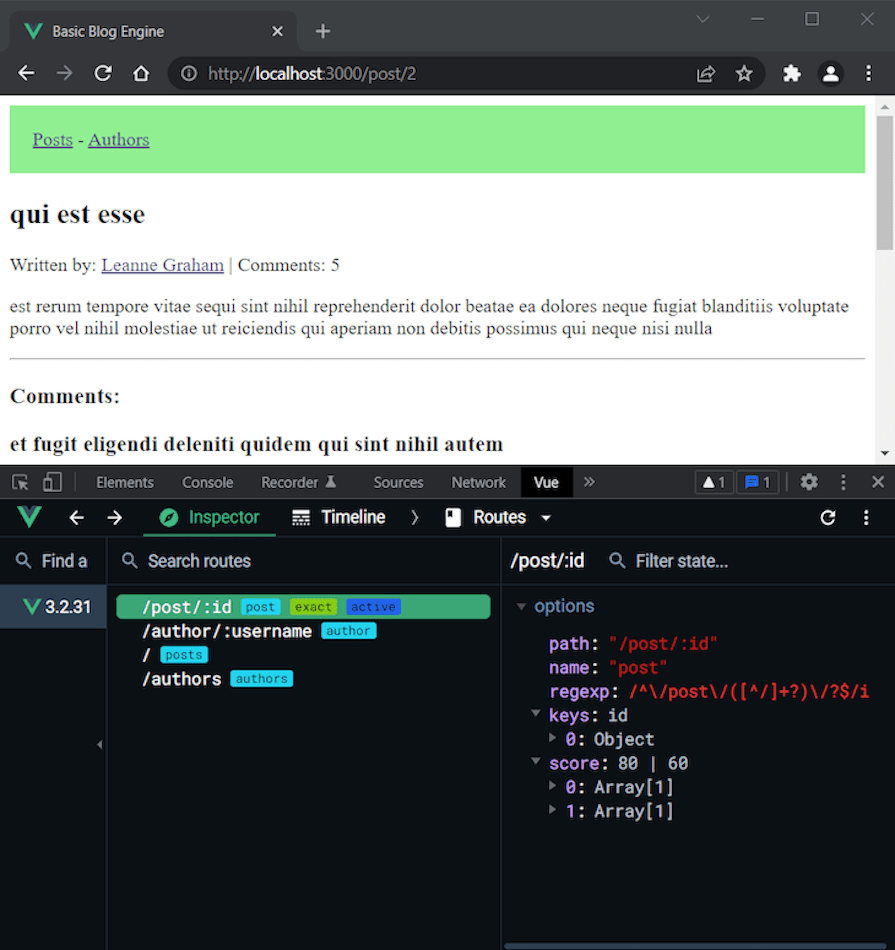Open the Routes selector dropdown
895x950 pixels.
tap(545, 517)
